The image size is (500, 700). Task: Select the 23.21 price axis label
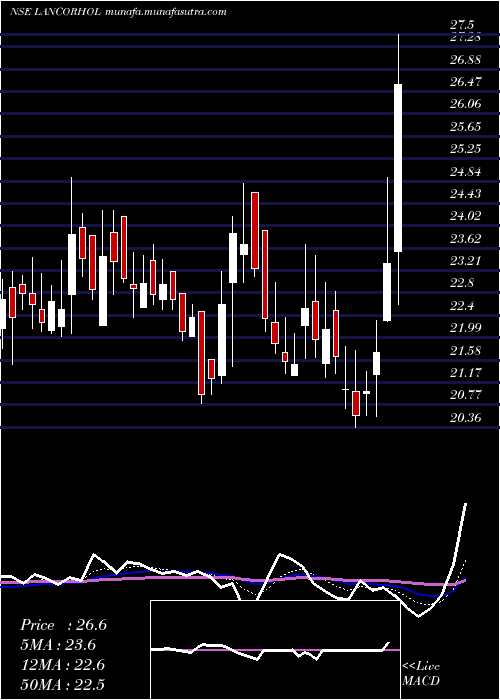pos(465,261)
